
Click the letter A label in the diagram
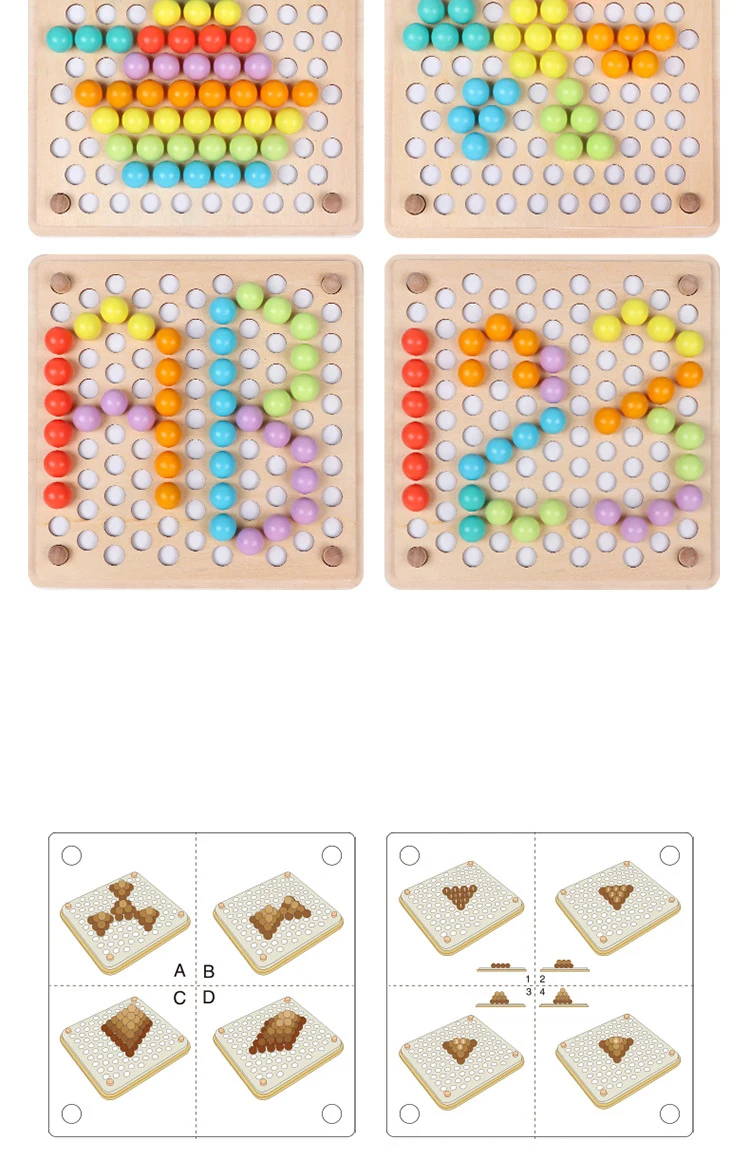(x=180, y=970)
